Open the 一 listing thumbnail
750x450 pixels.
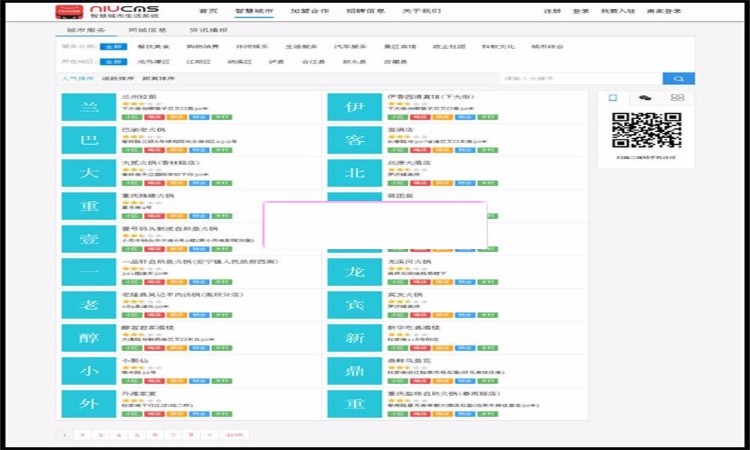click(88, 272)
